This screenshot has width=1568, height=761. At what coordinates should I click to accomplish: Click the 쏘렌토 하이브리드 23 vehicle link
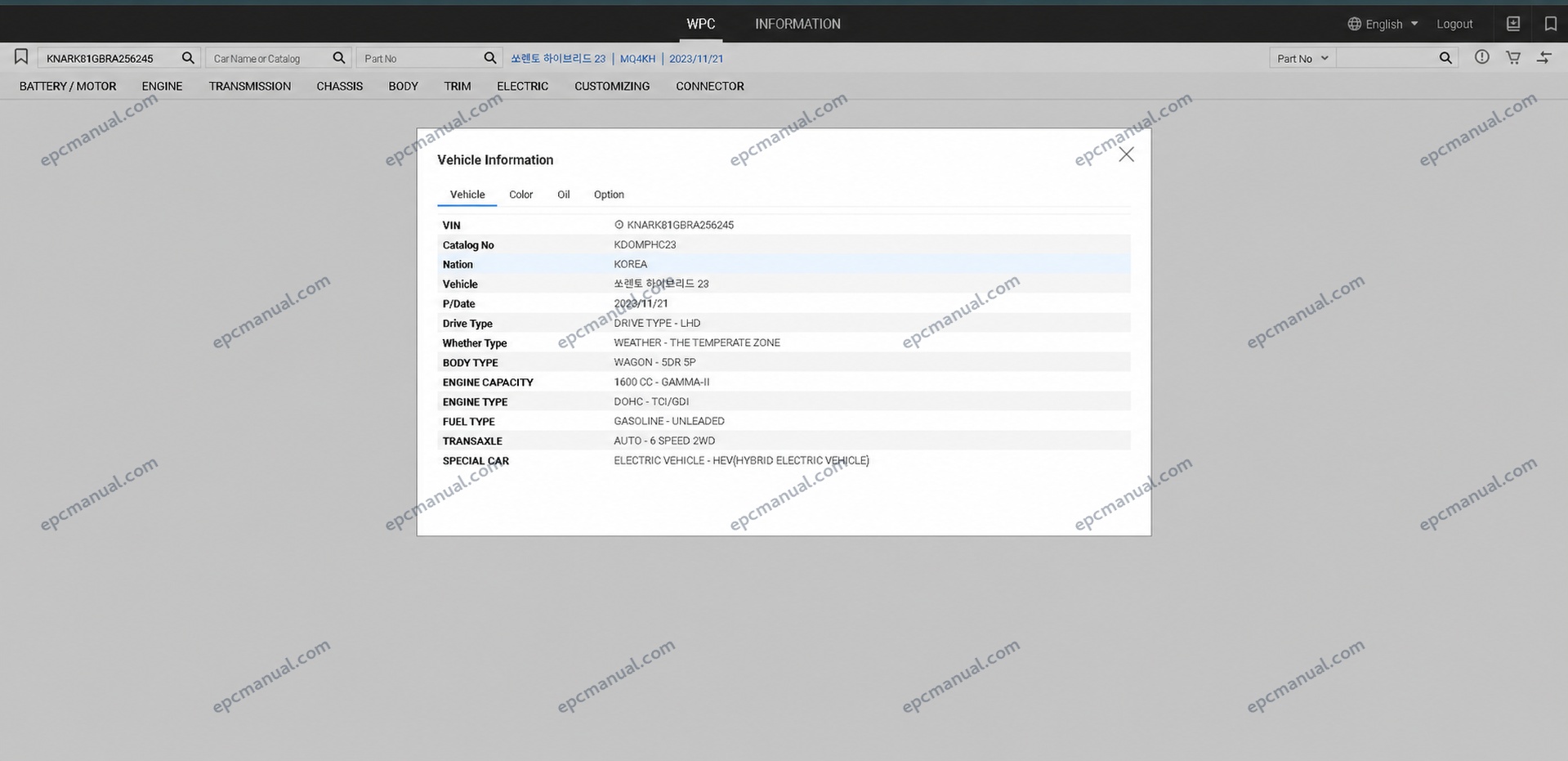558,58
